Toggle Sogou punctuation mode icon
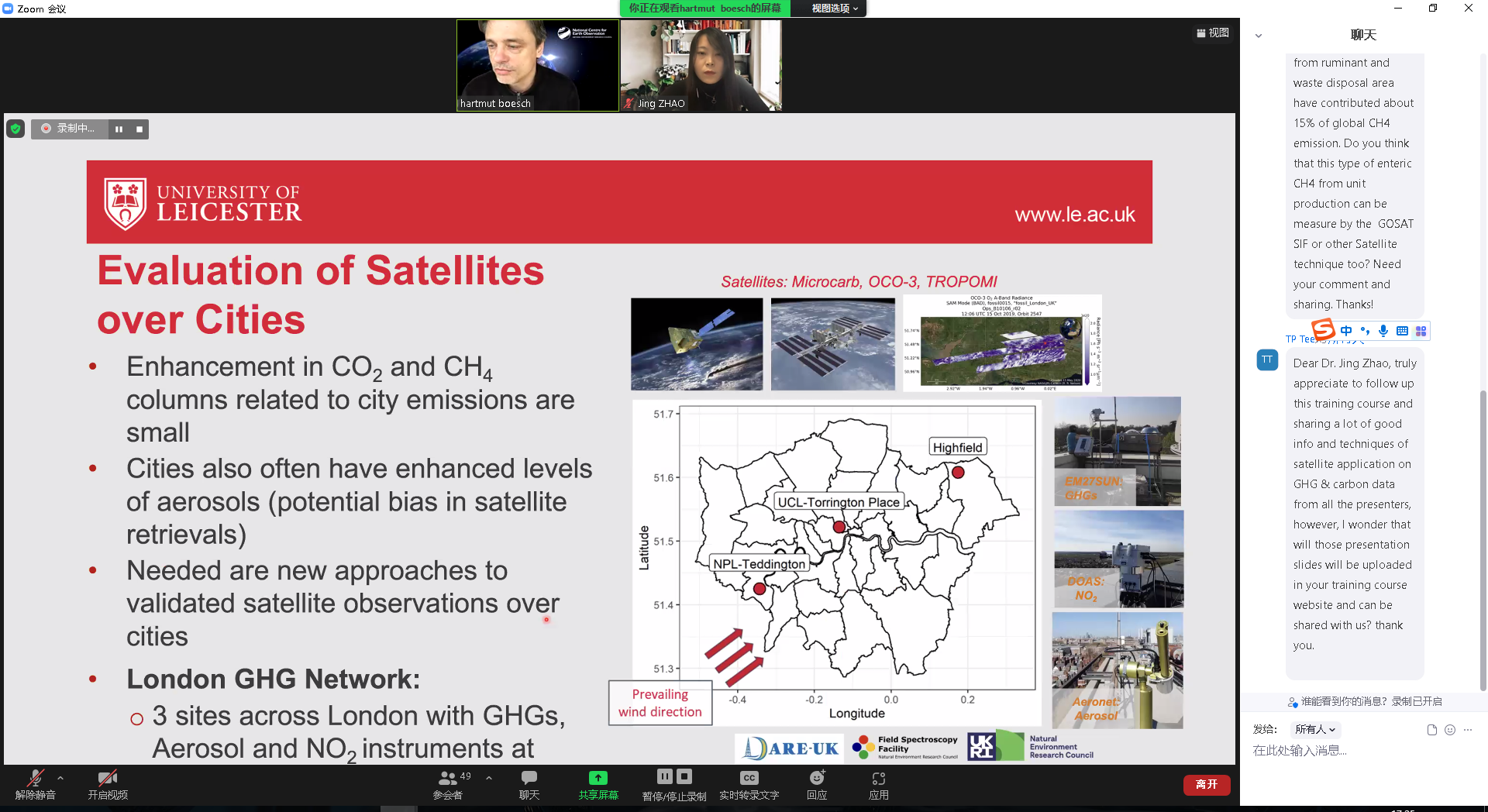 (x=1365, y=331)
